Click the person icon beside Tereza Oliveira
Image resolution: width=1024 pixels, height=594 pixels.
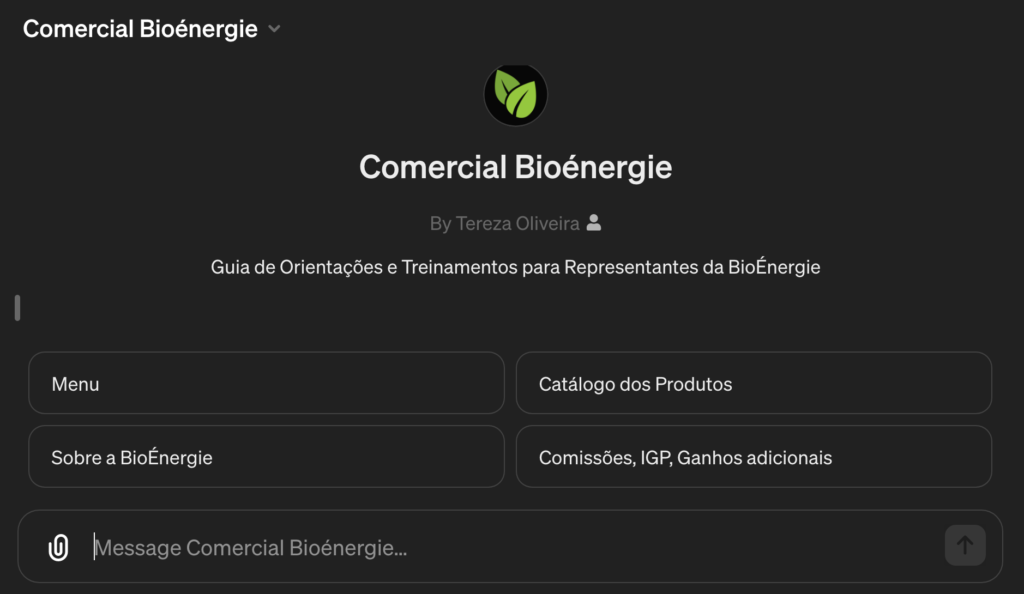[x=594, y=223]
